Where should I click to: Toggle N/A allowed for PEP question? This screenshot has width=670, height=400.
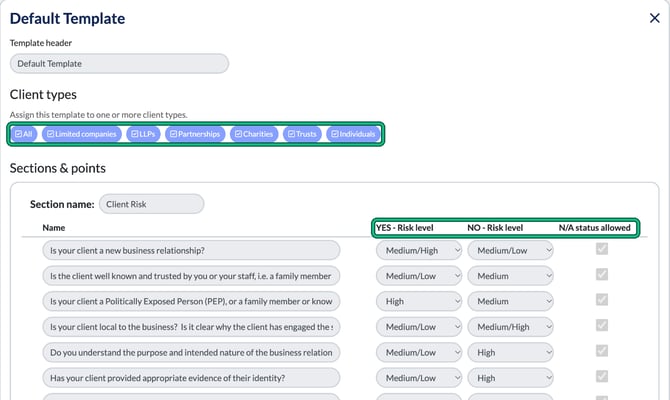(602, 300)
